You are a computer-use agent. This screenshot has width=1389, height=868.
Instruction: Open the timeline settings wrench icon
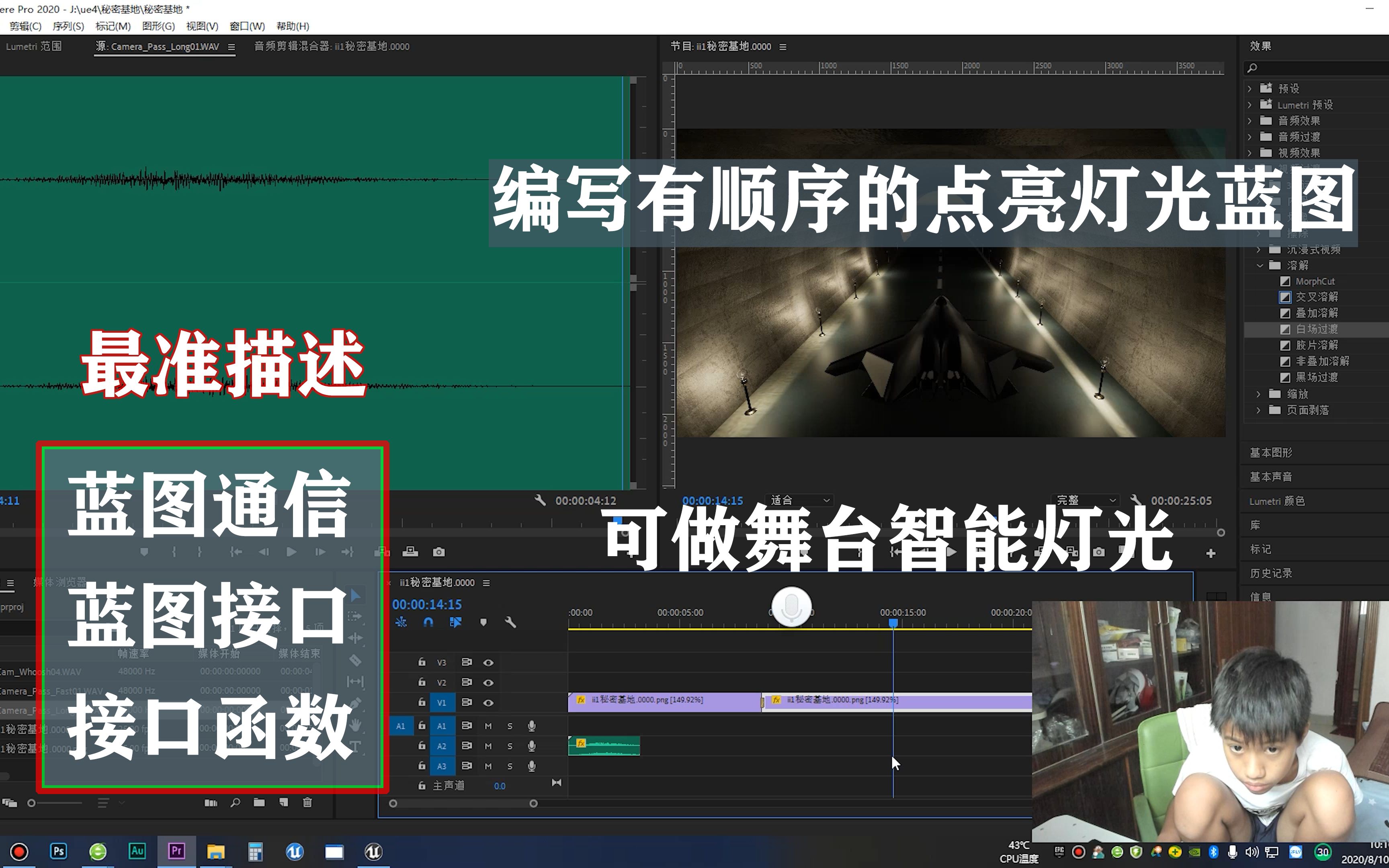click(511, 623)
